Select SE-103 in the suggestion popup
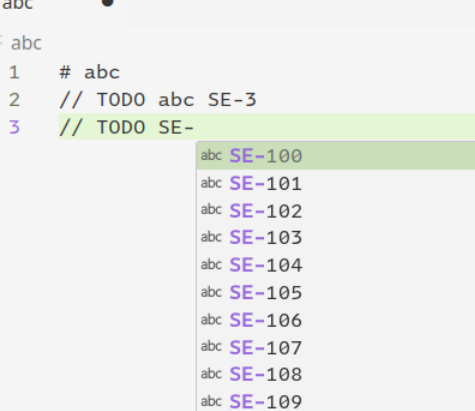Image resolution: width=475 pixels, height=411 pixels. pos(336,238)
